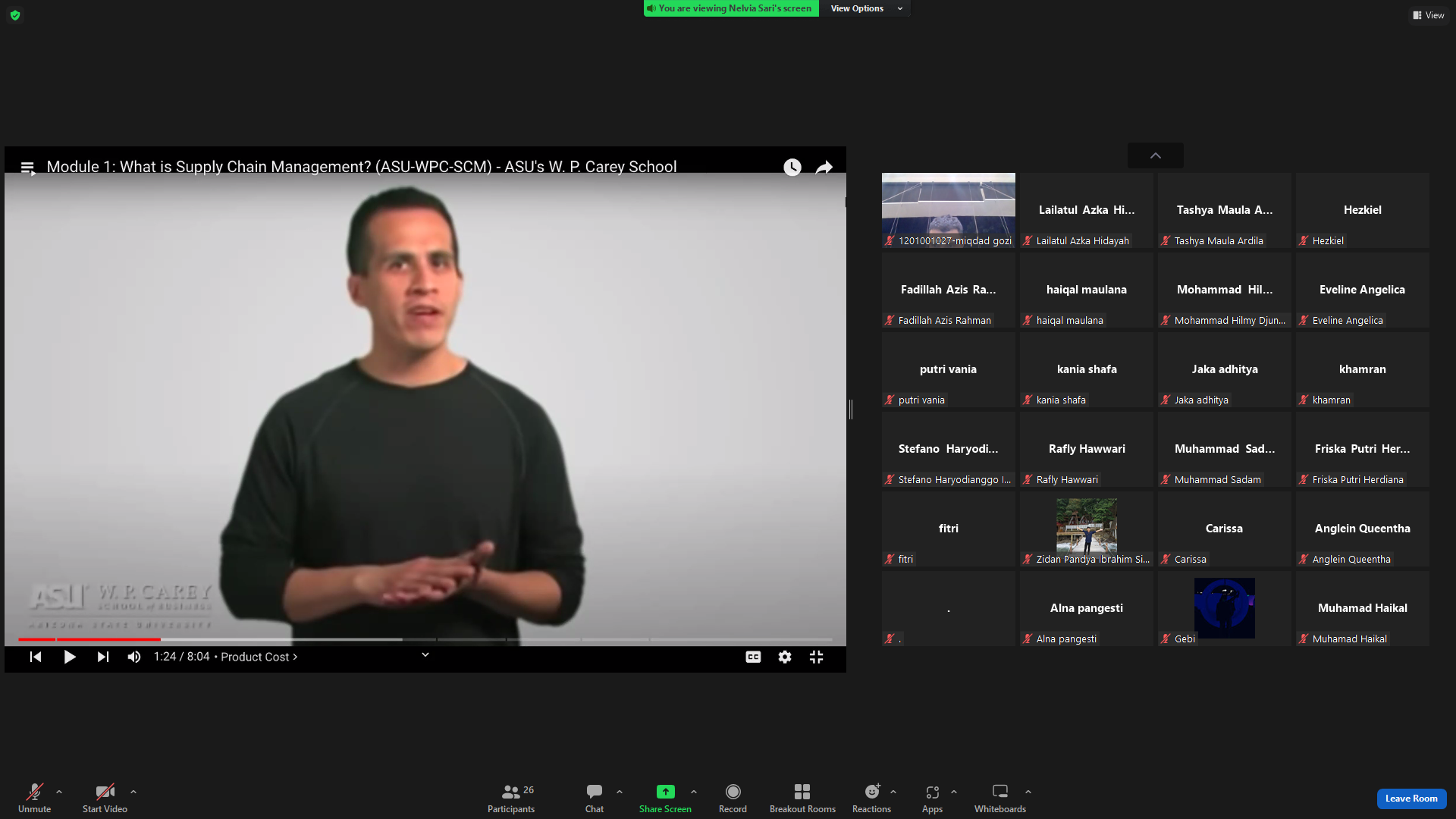Leave the breakout room

(x=1411, y=799)
